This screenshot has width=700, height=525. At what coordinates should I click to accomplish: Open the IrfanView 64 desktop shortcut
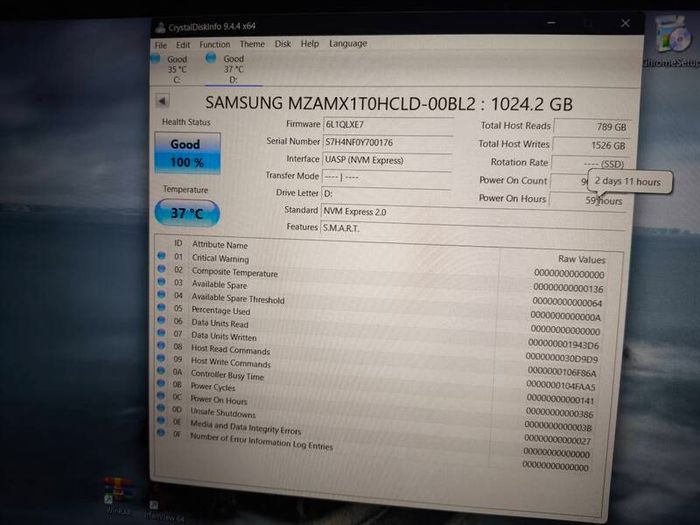[x=163, y=510]
